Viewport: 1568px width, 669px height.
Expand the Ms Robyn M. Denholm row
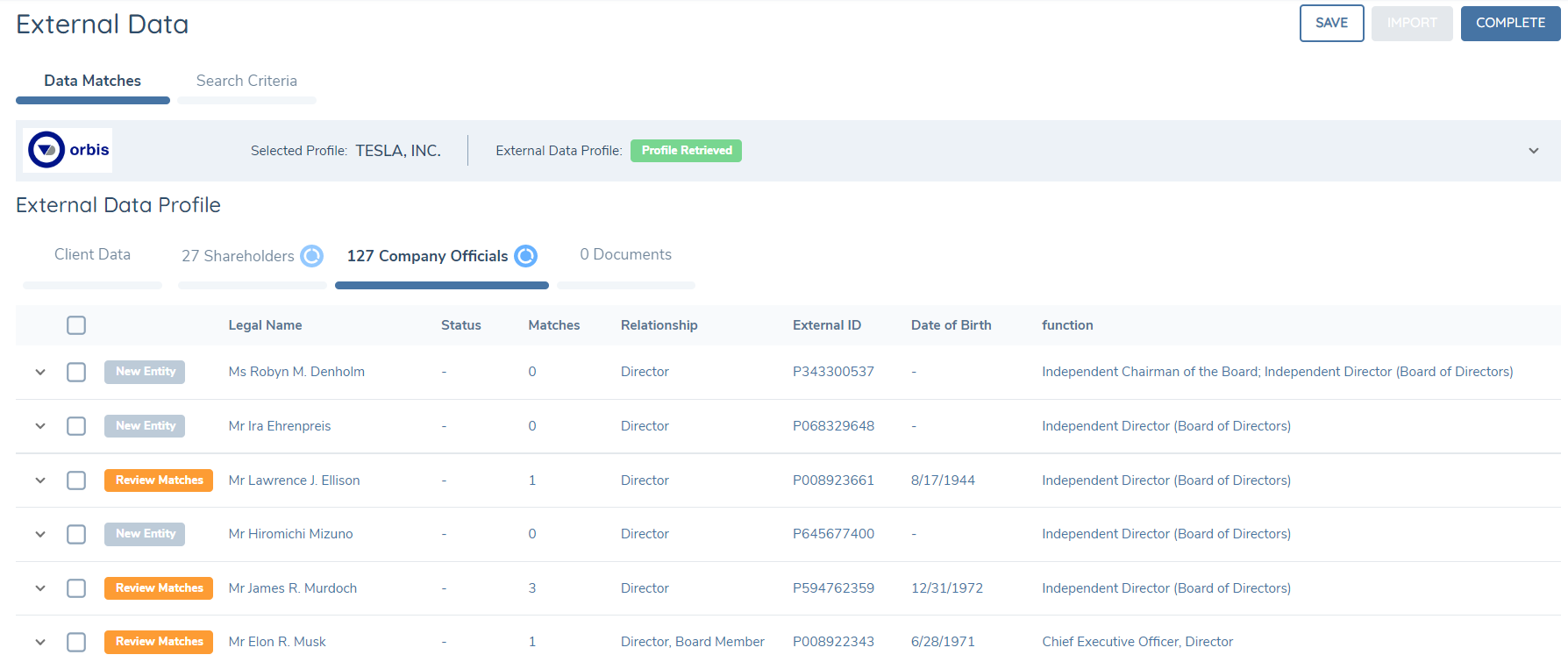40,372
